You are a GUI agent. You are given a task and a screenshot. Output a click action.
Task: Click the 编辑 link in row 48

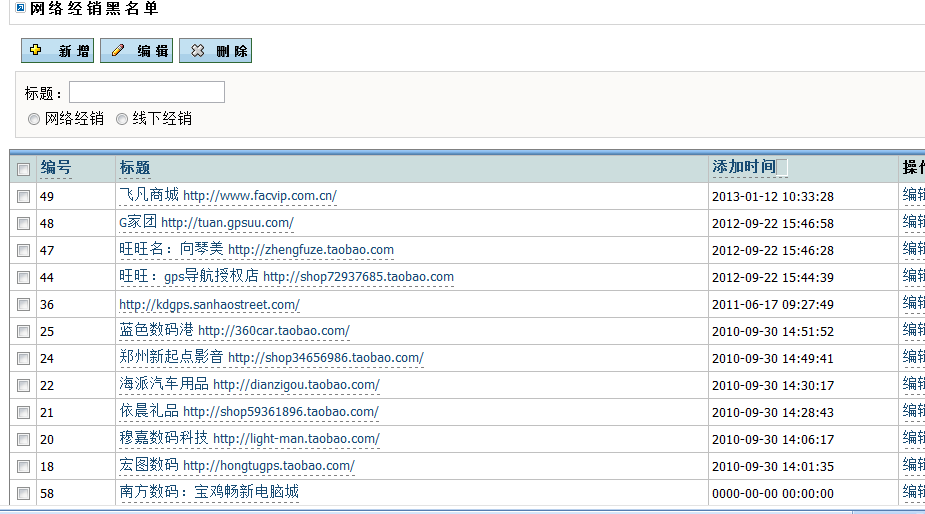click(x=914, y=222)
